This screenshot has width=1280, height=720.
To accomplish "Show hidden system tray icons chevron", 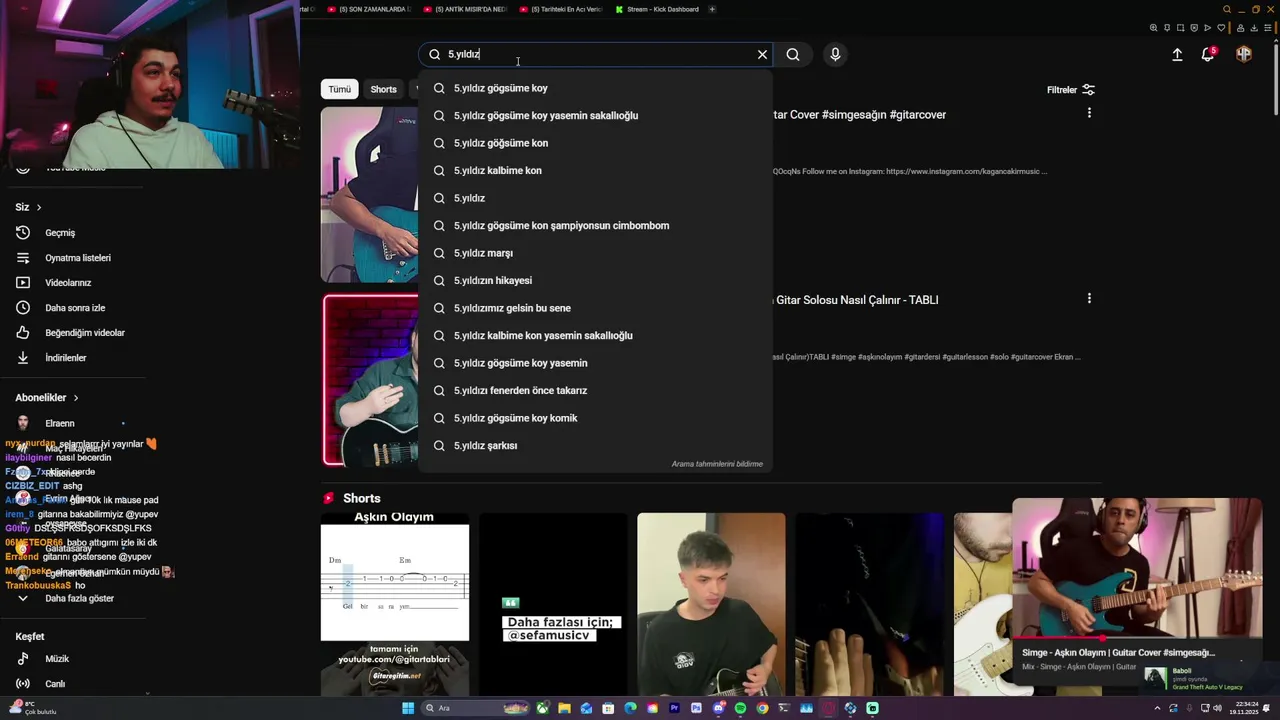I will pyautogui.click(x=1157, y=708).
